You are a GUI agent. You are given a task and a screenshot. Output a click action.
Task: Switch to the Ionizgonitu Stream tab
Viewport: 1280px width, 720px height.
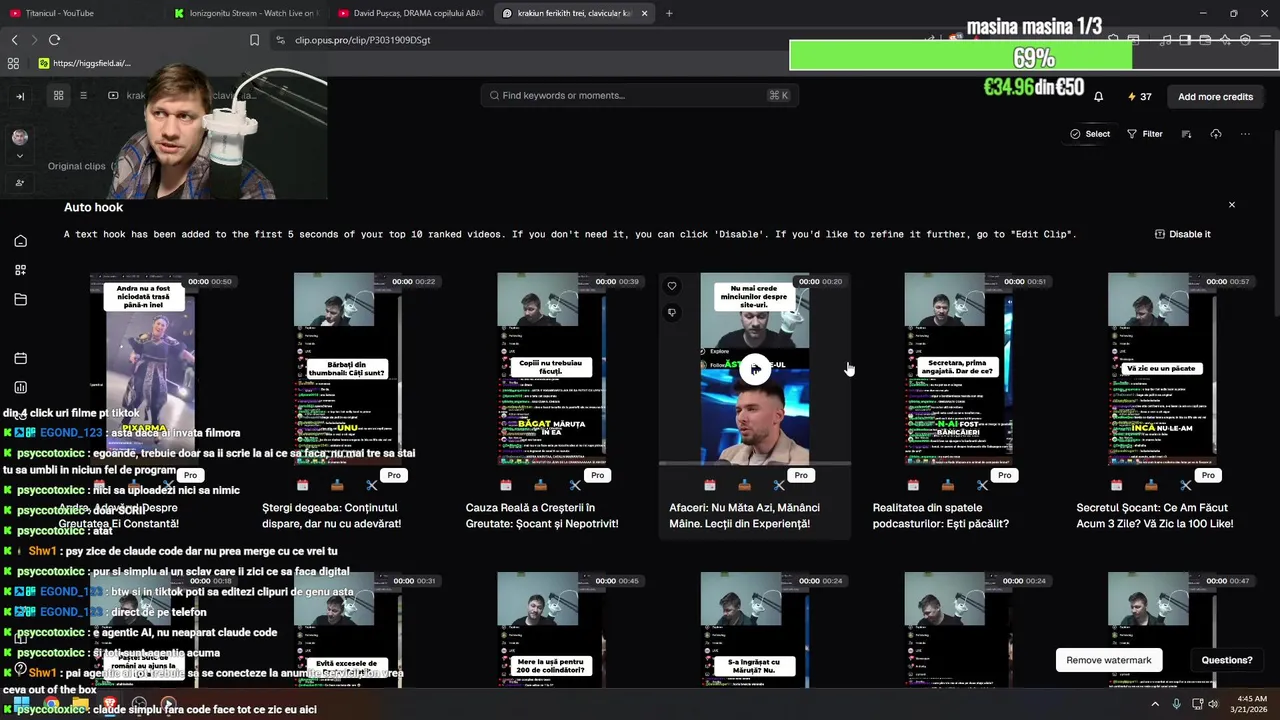point(245,13)
